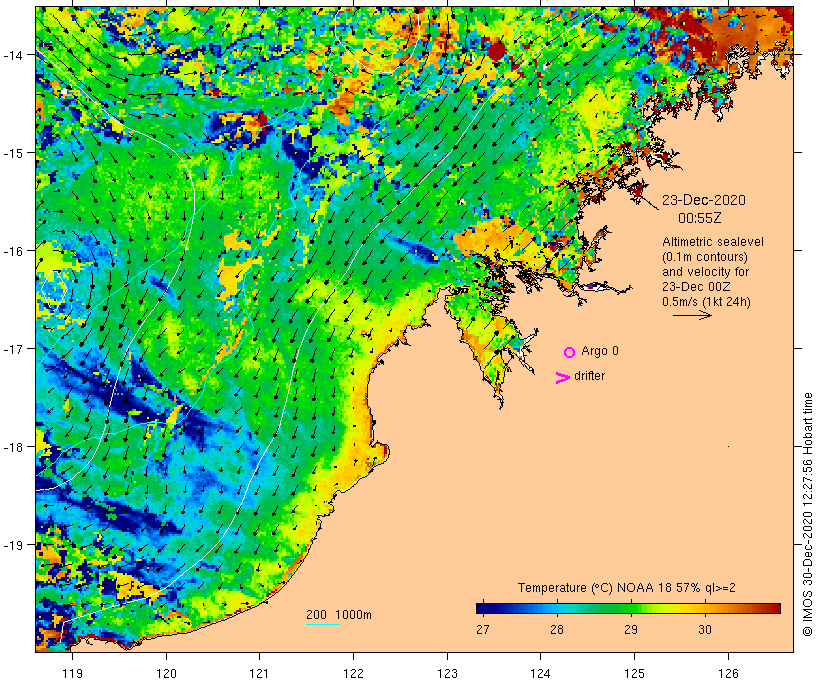Click the date label 23-Dec-2020
The image size is (820, 680).
point(704,200)
